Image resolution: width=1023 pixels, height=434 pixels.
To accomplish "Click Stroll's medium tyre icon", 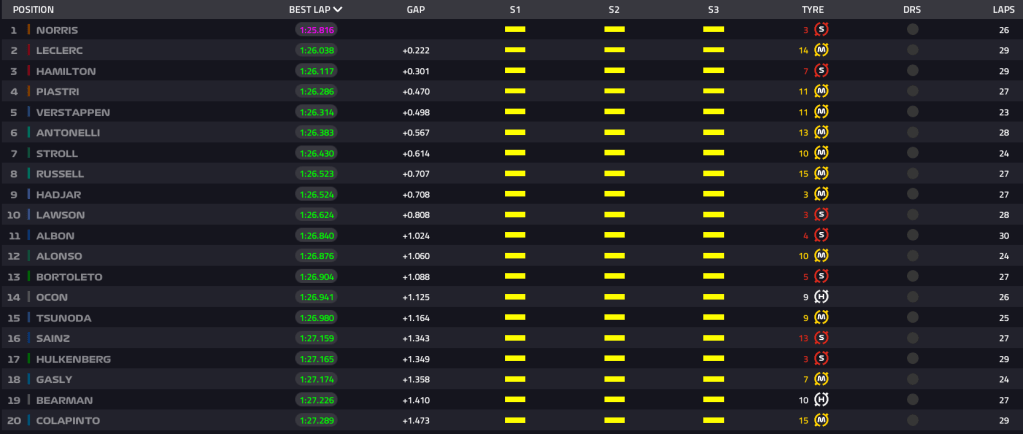I will [821, 153].
